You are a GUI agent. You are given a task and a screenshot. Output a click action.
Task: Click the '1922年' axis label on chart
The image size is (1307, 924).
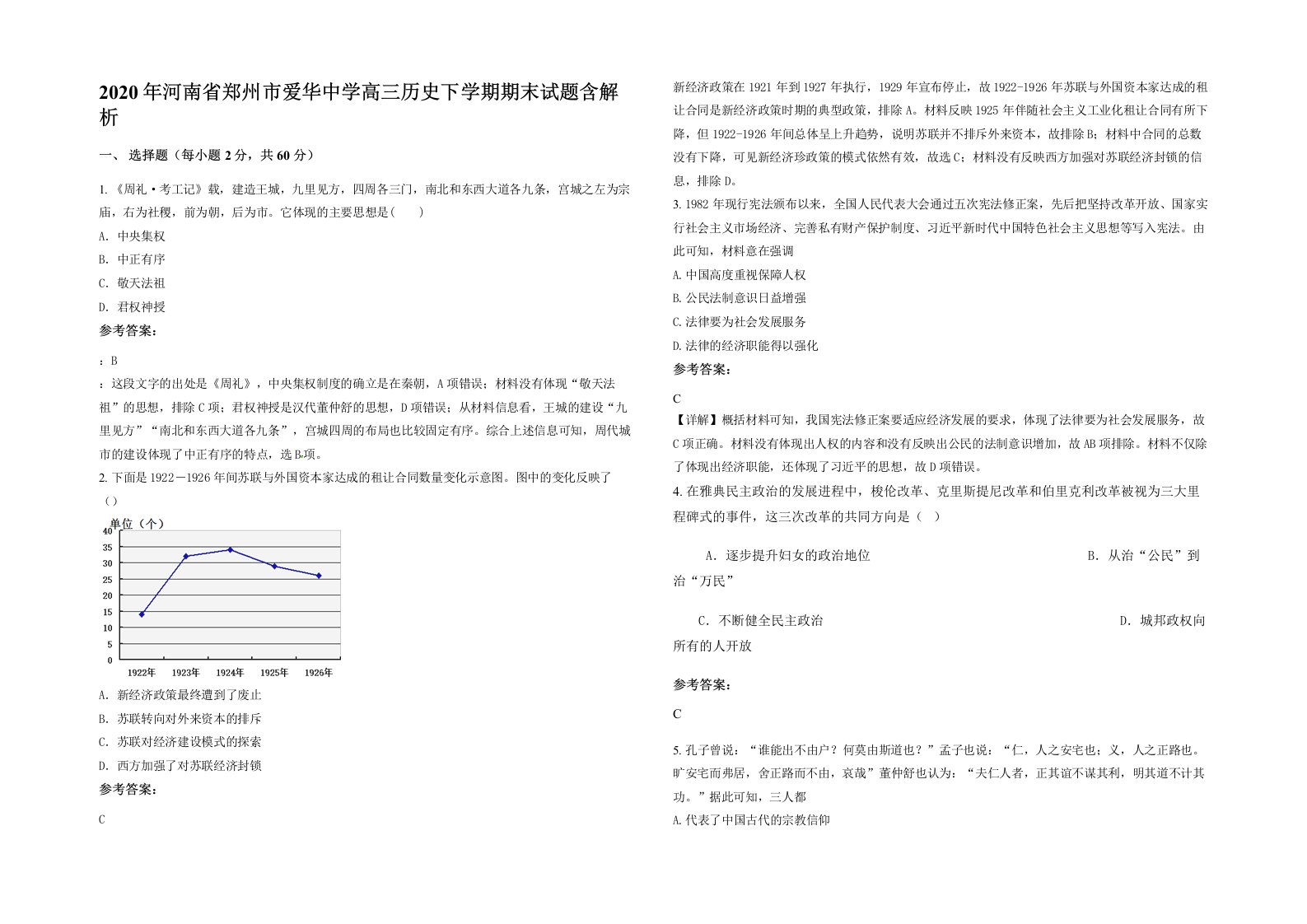point(142,672)
